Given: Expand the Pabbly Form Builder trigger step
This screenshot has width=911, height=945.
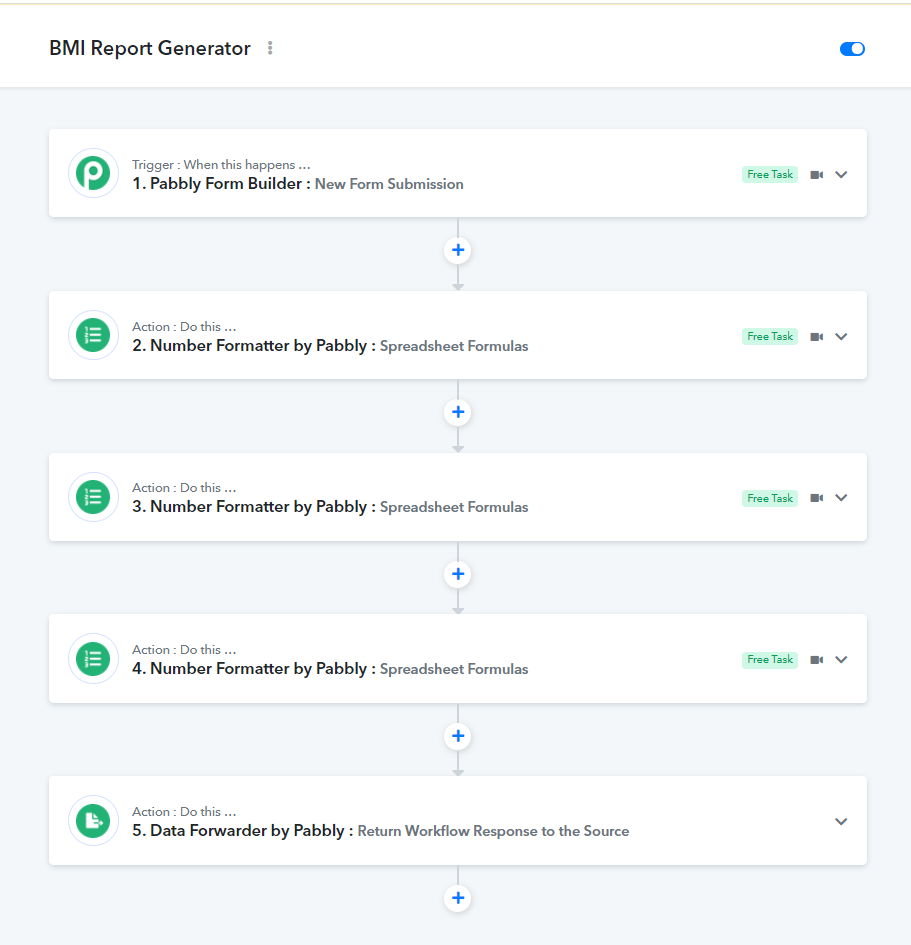Looking at the screenshot, I should tap(841, 175).
